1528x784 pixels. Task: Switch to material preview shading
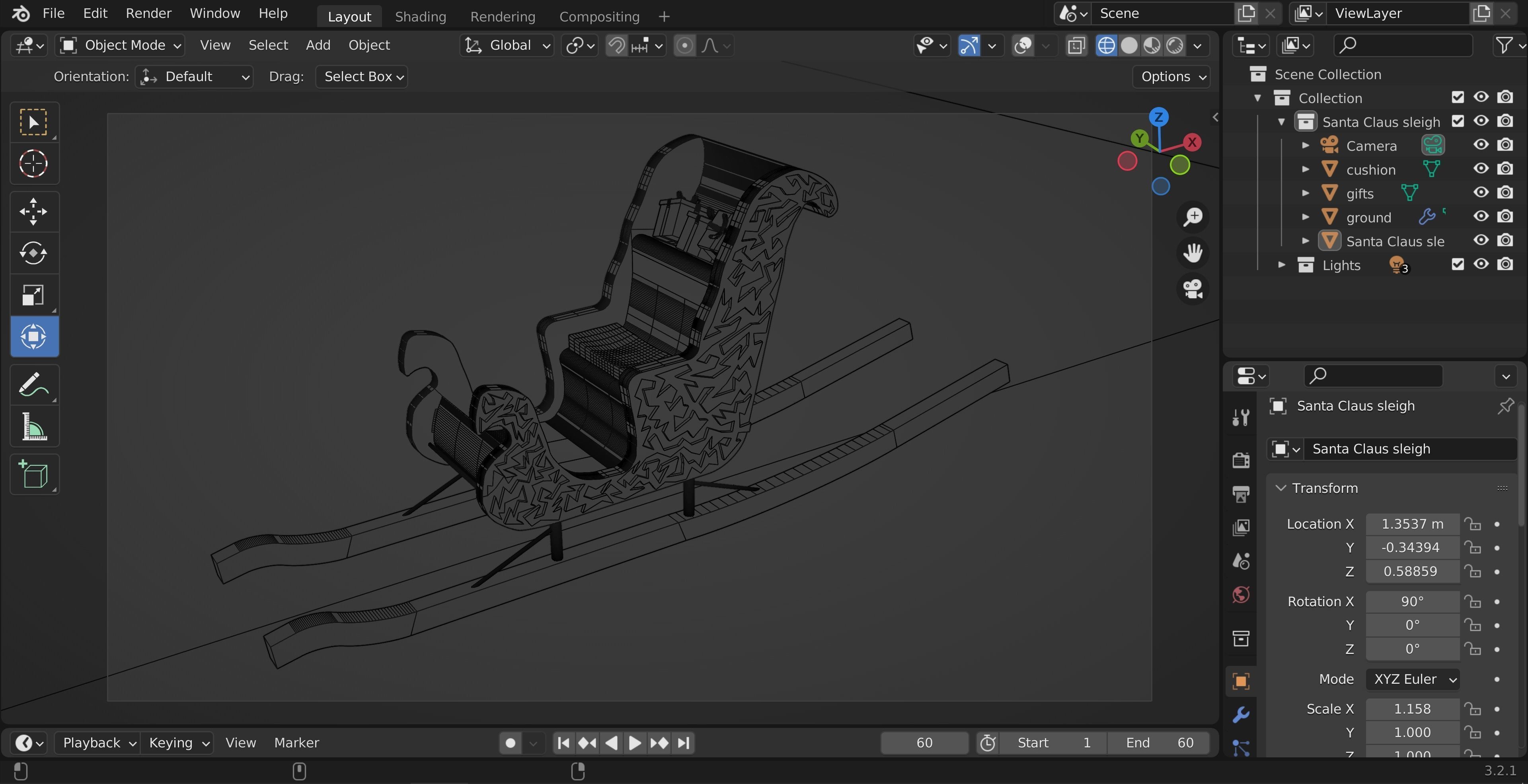click(1152, 46)
